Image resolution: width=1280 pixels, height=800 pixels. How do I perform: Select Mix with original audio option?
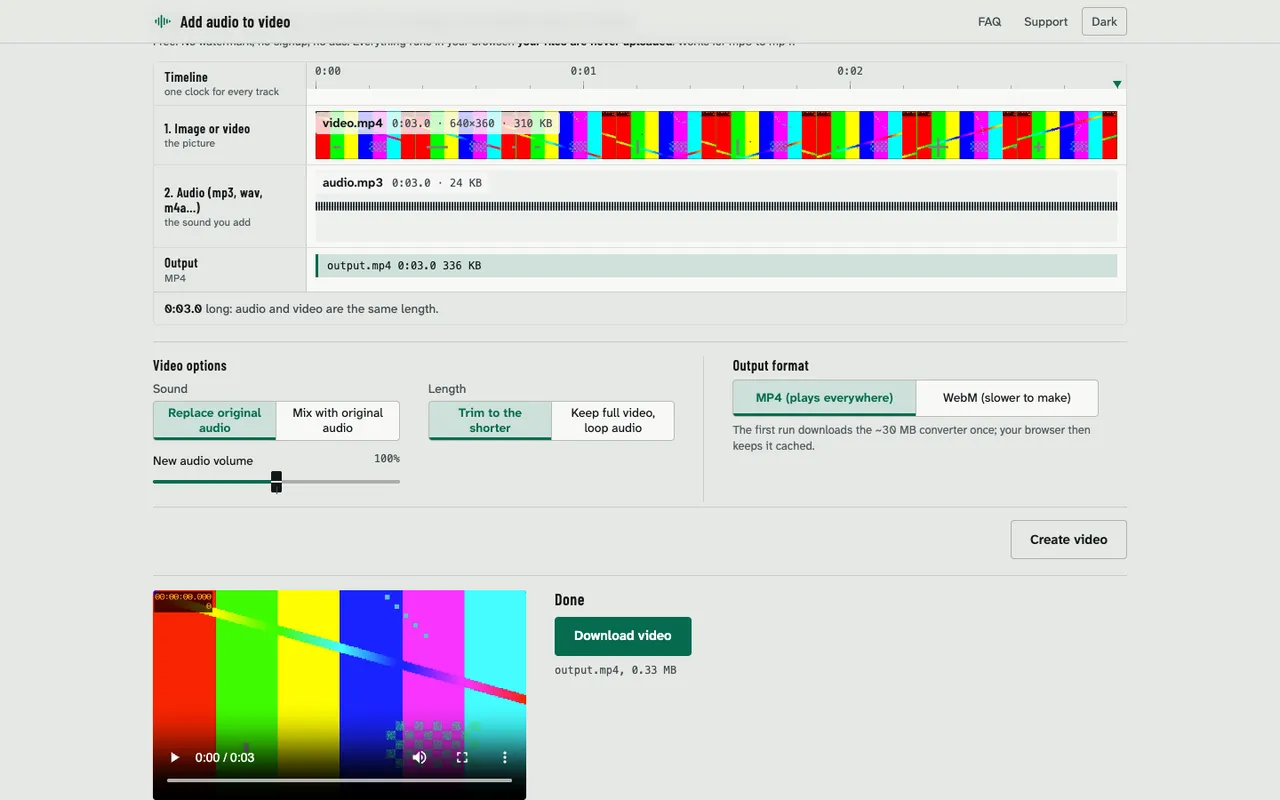tap(338, 420)
